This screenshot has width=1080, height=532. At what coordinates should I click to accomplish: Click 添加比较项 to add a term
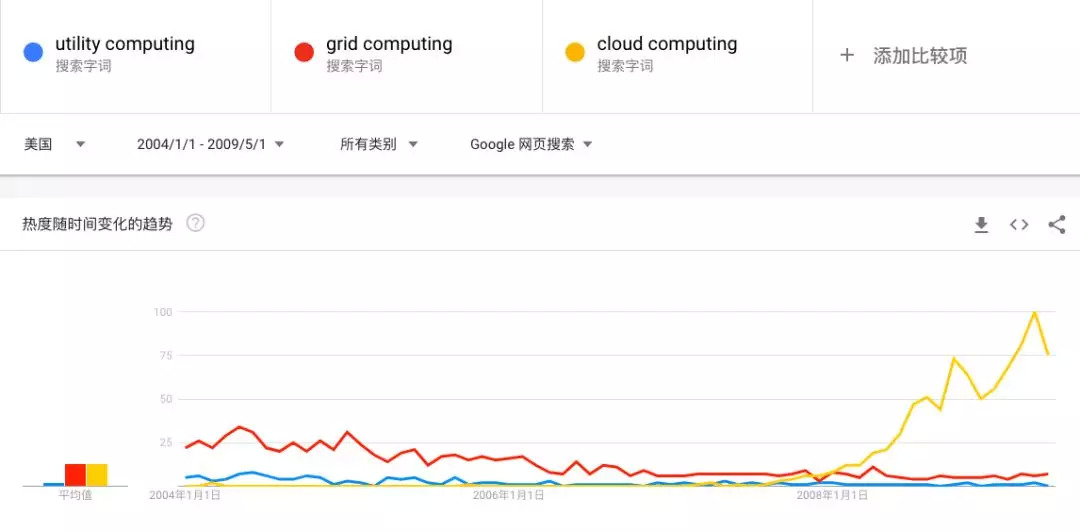pyautogui.click(x=920, y=56)
